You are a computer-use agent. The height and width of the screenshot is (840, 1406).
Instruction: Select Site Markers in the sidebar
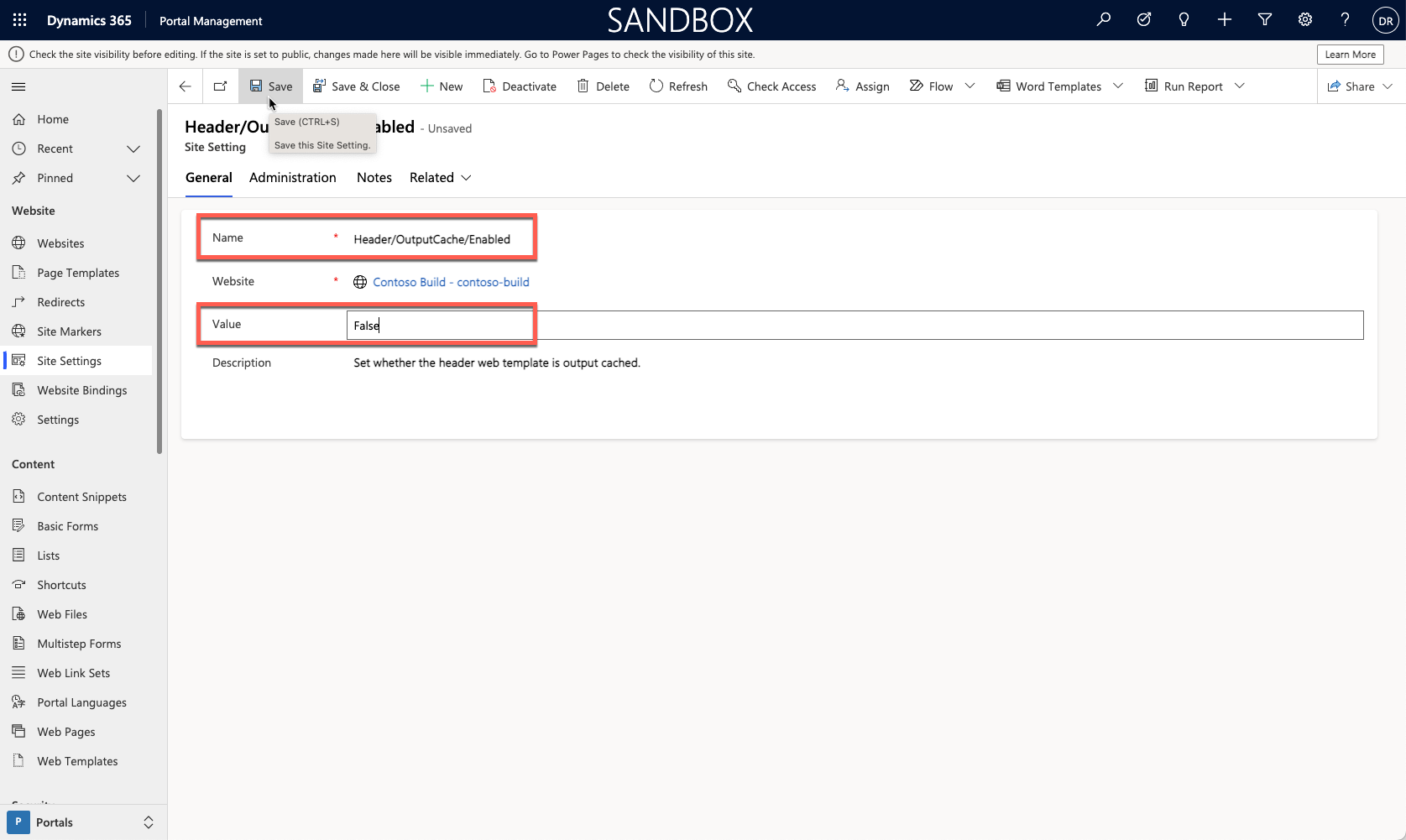(69, 331)
